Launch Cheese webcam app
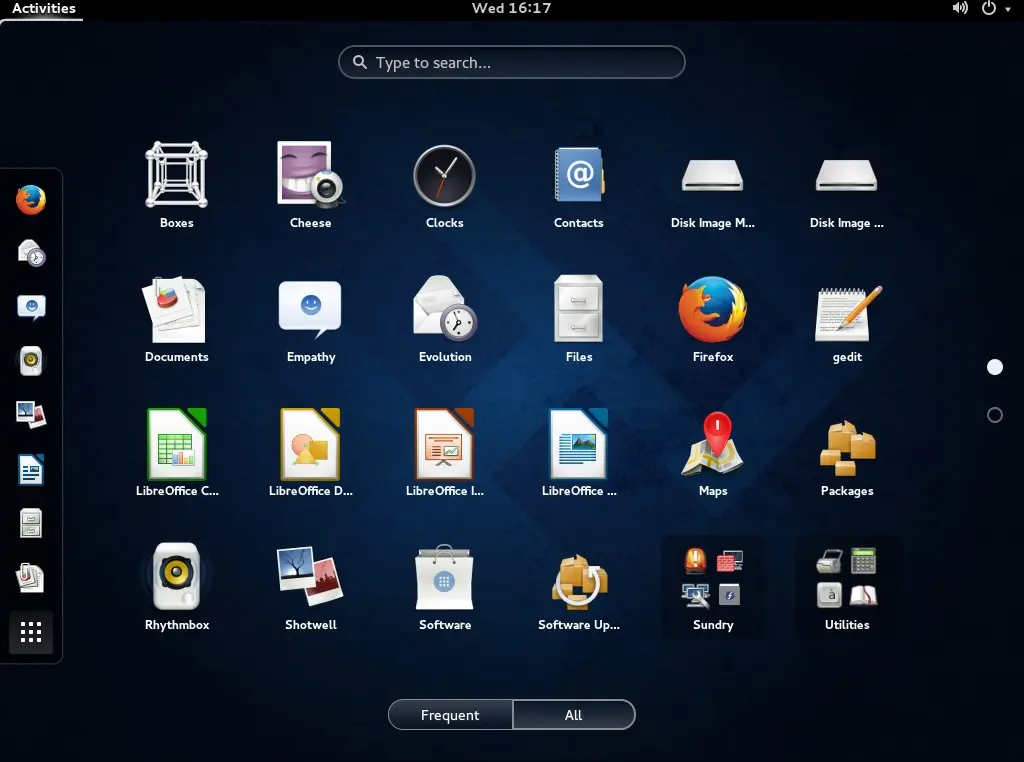 (310, 186)
